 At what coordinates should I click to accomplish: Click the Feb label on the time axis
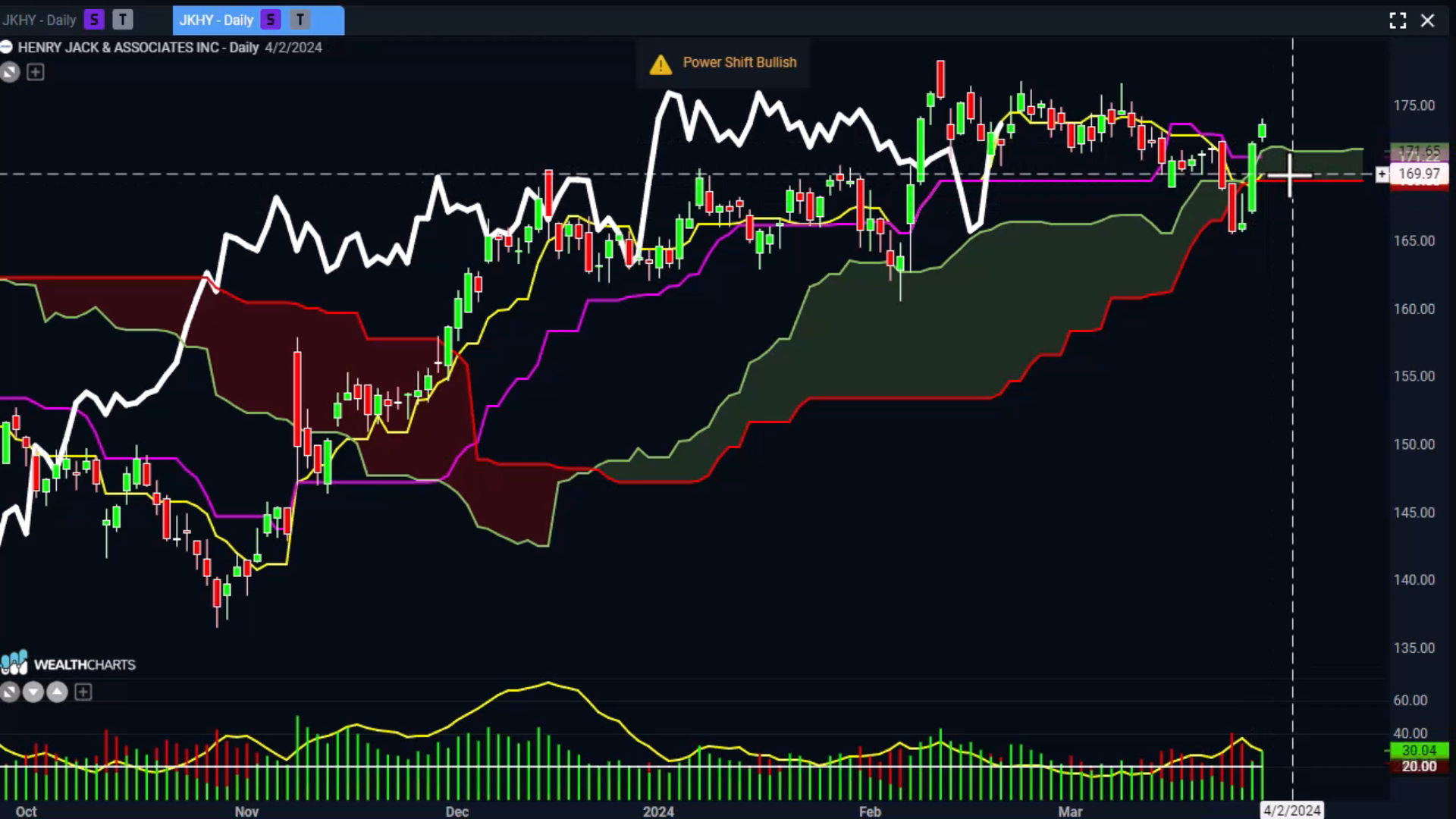(870, 811)
